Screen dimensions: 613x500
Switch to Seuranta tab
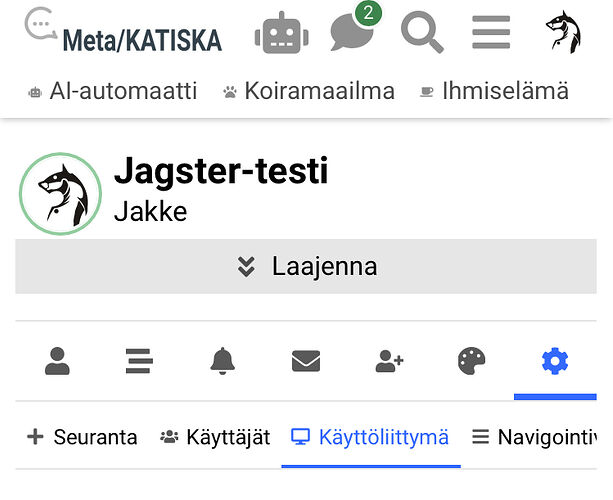coord(82,437)
